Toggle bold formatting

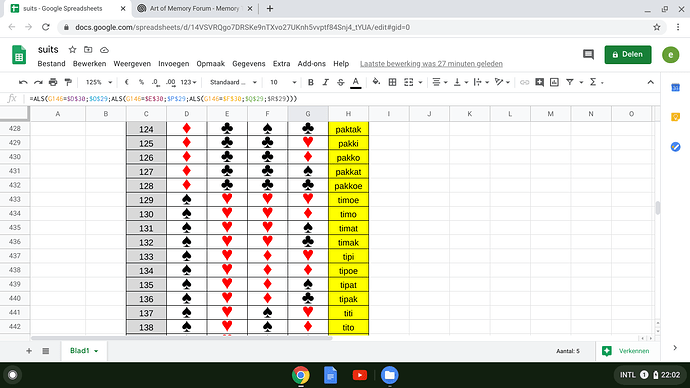(x=311, y=82)
